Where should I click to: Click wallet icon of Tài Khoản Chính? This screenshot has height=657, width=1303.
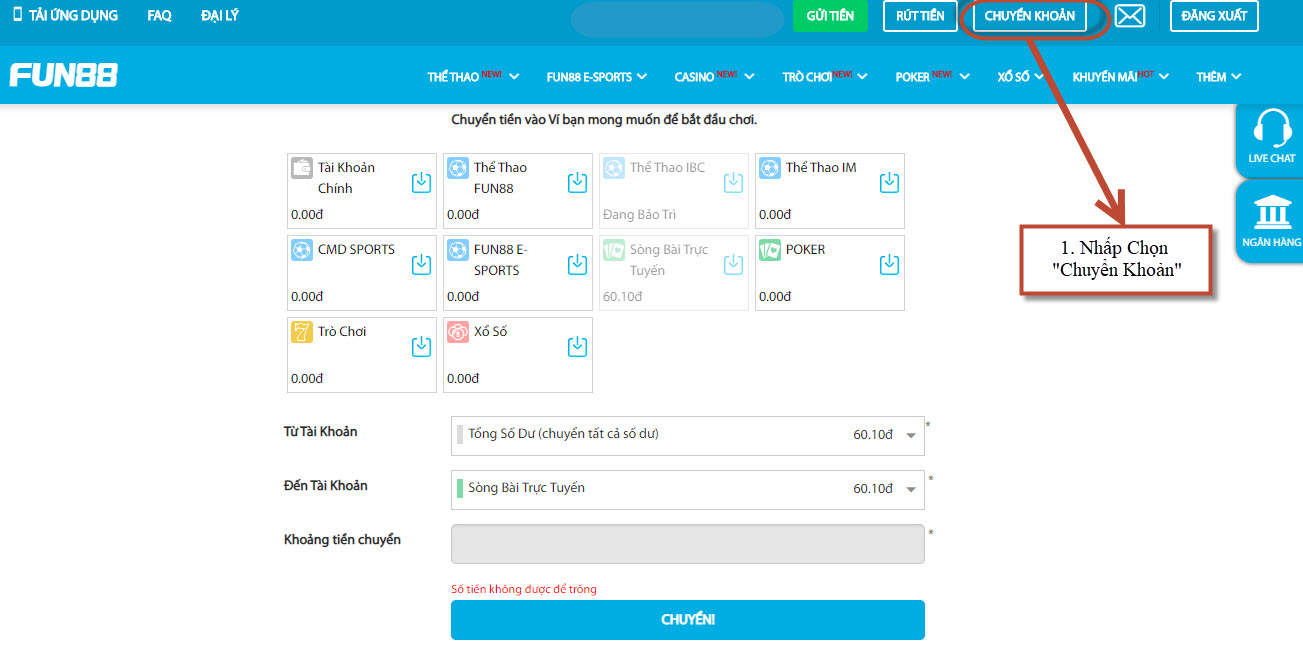[x=302, y=168]
